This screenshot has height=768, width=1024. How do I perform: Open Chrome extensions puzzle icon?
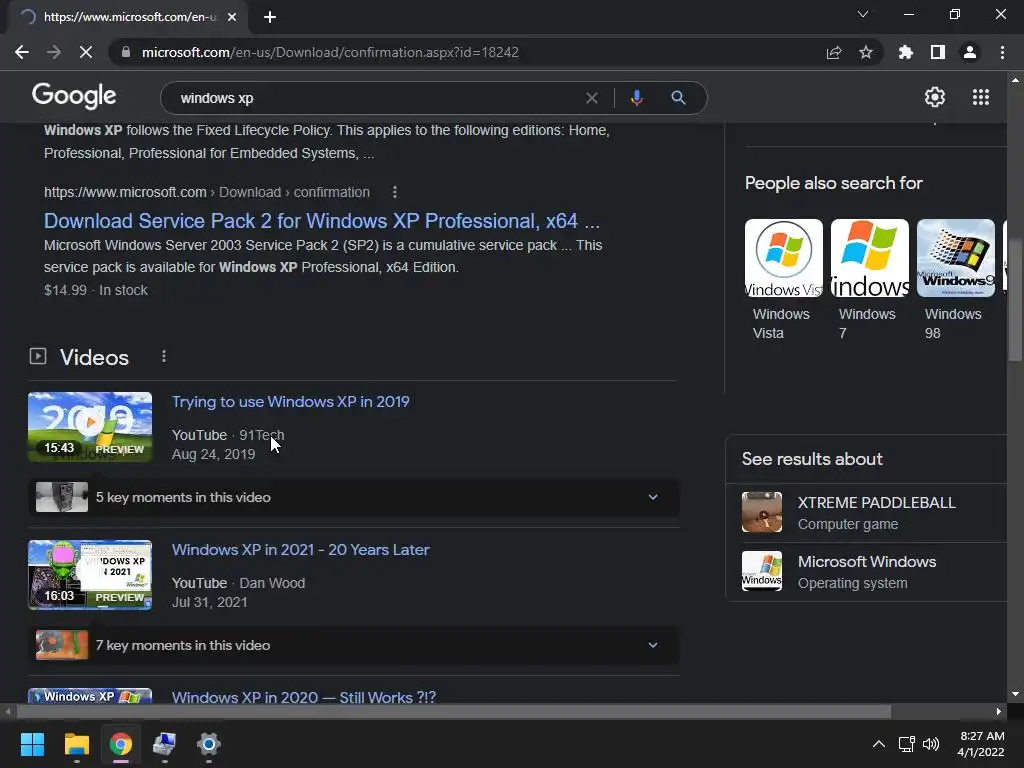pos(906,52)
